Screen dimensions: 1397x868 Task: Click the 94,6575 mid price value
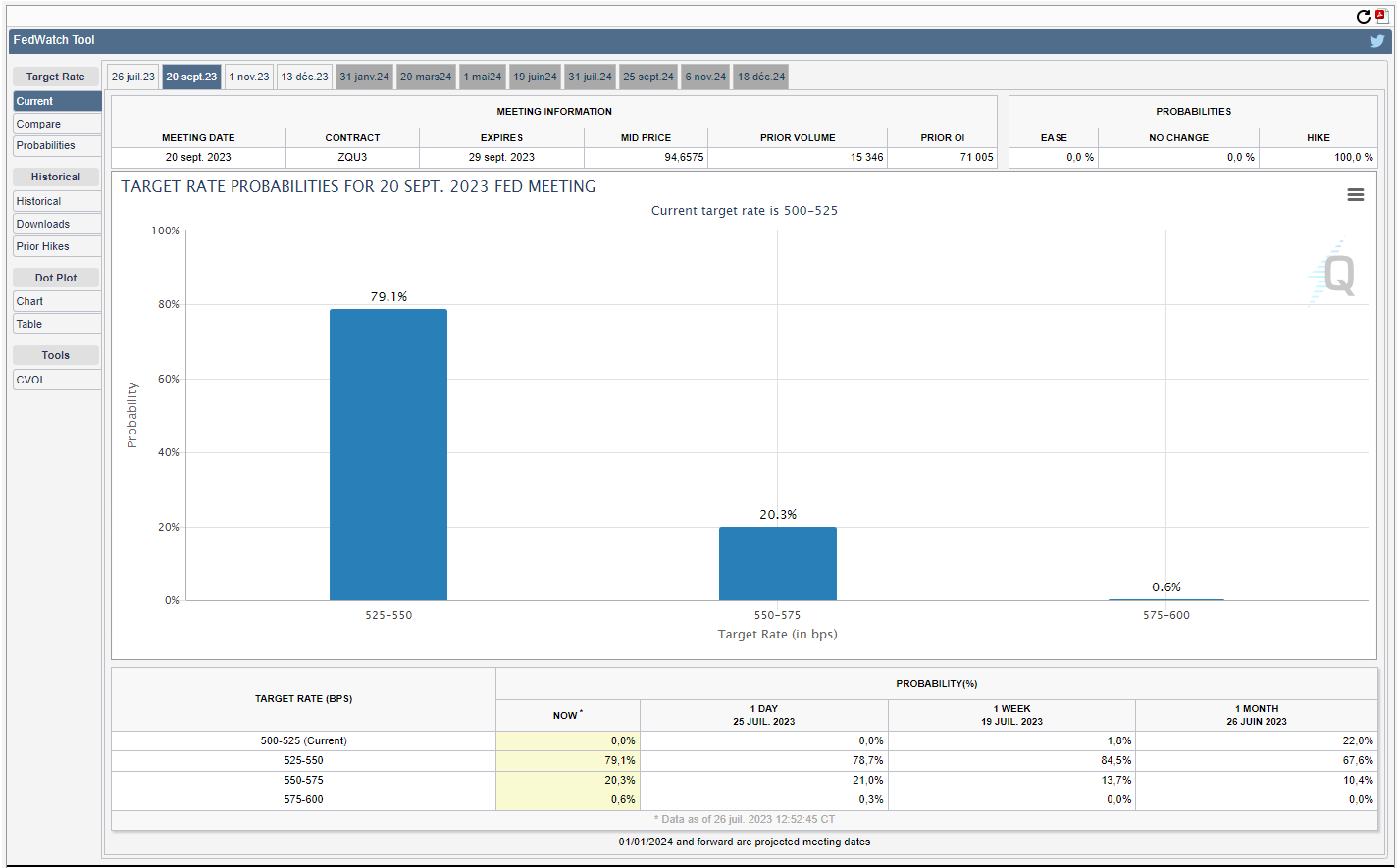(684, 157)
